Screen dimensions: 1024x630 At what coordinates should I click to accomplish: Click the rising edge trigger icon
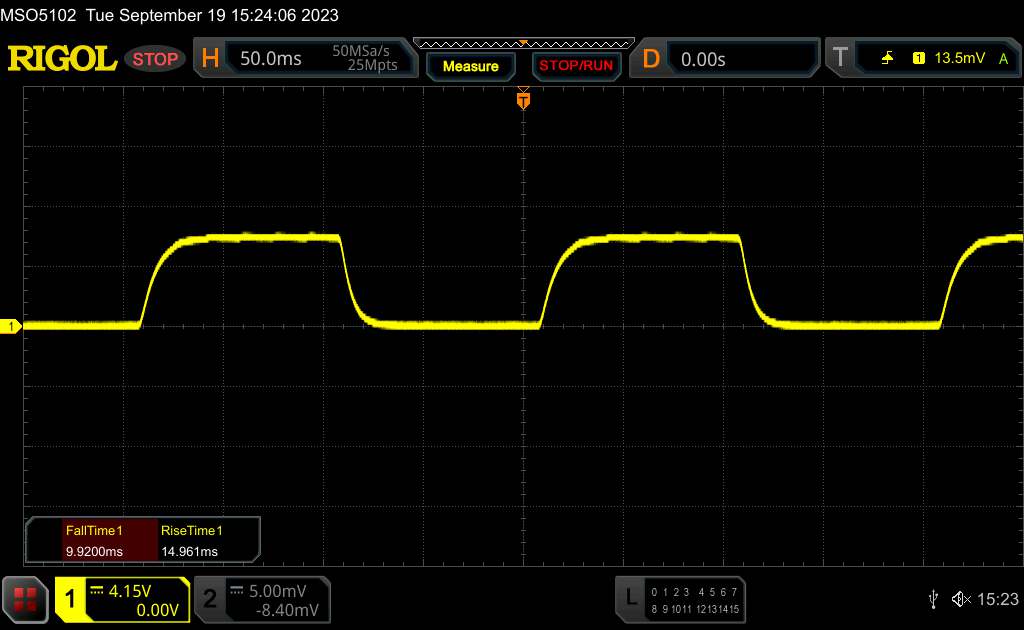pos(887,58)
